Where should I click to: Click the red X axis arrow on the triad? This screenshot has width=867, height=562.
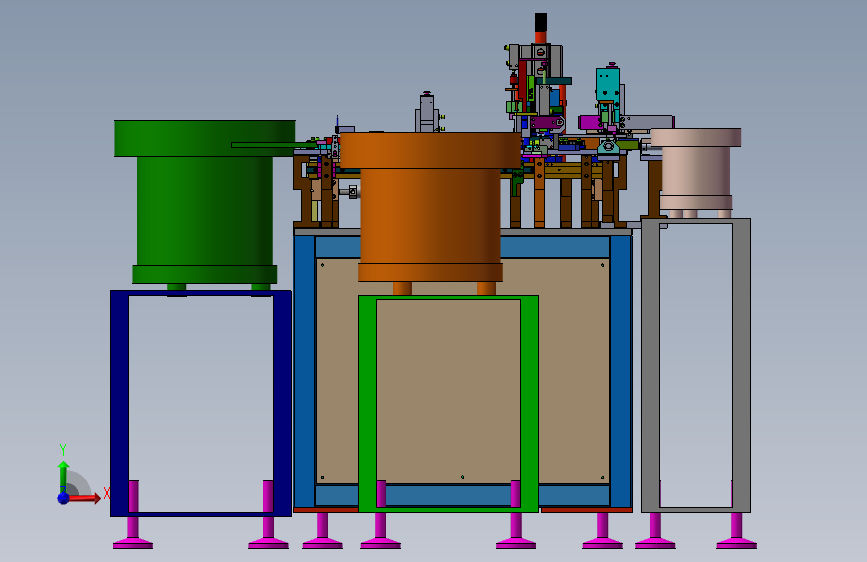point(84,498)
